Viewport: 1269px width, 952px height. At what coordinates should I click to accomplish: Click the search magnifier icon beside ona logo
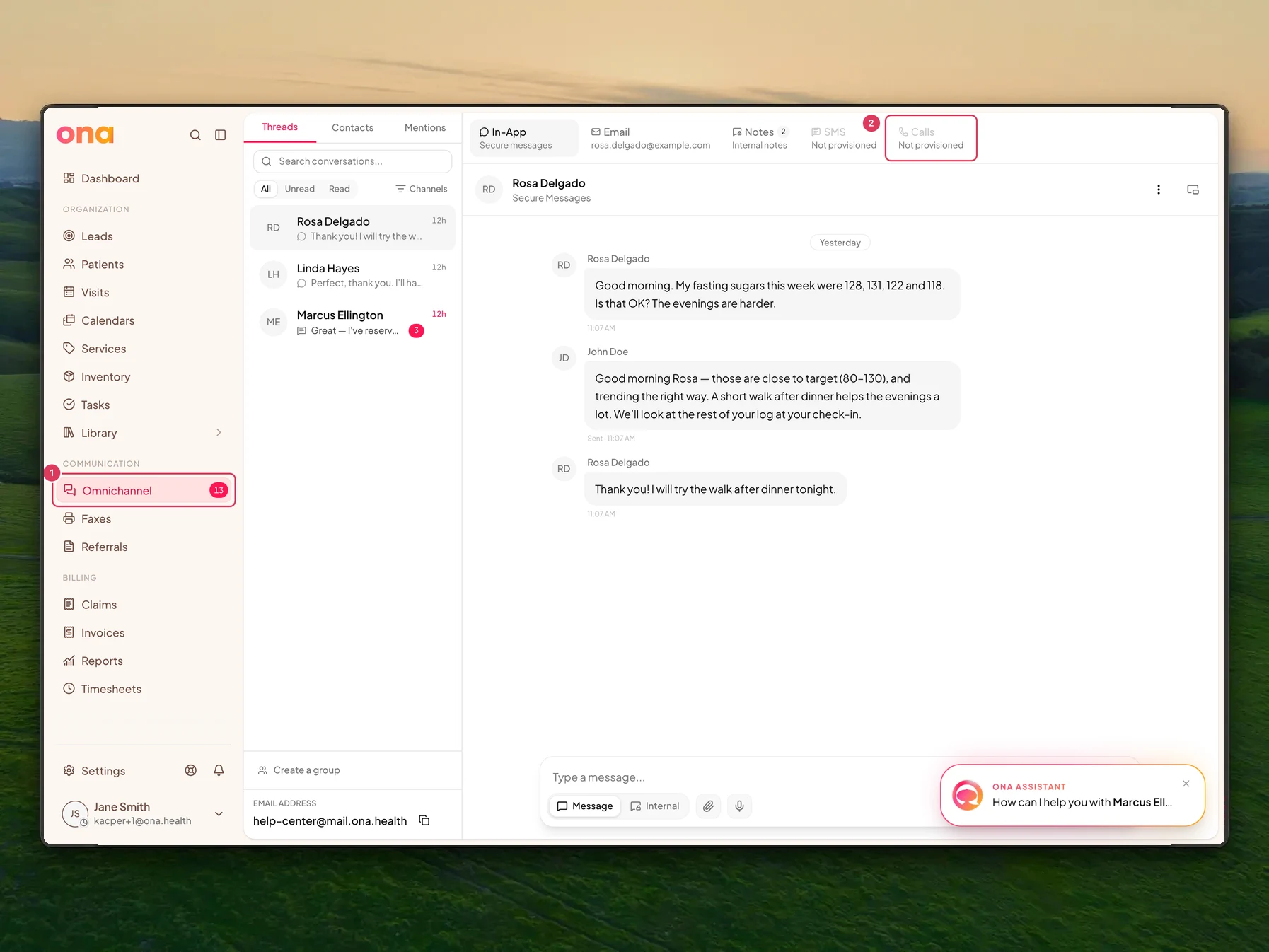[x=195, y=135]
